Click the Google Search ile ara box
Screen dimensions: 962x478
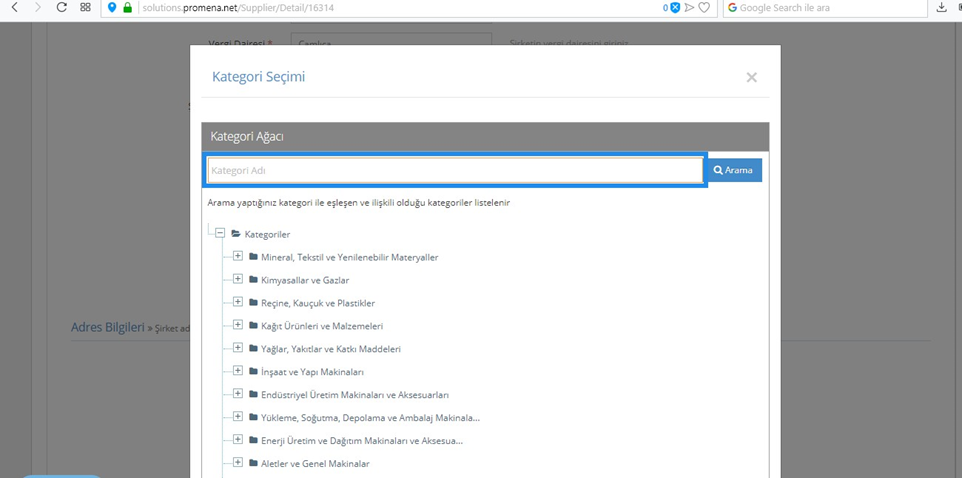(x=825, y=8)
